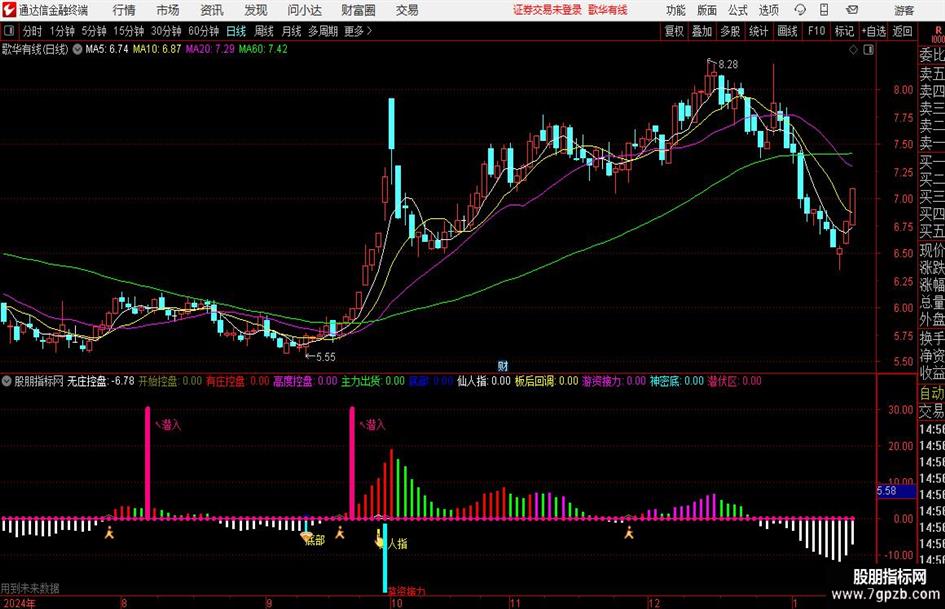Expand the 股朋指标网 indicator dropdown arrow
Viewport: 945px width, 609px height.
(x=7, y=381)
